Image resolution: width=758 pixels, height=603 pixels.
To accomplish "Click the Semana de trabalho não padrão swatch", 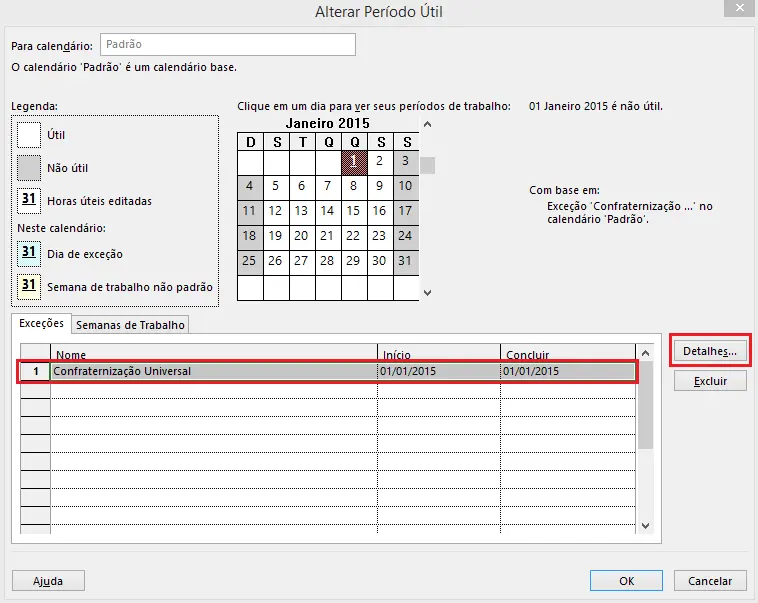I will click(x=29, y=287).
